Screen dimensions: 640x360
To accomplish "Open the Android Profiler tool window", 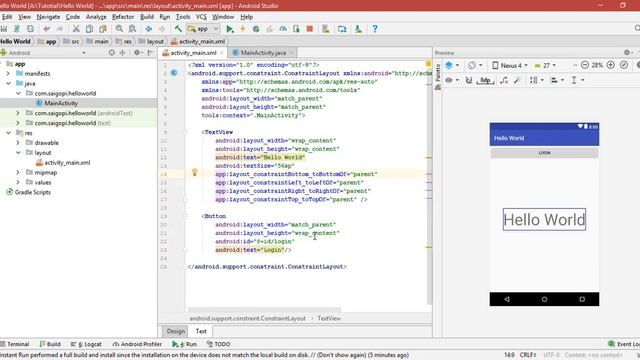I will point(137,344).
